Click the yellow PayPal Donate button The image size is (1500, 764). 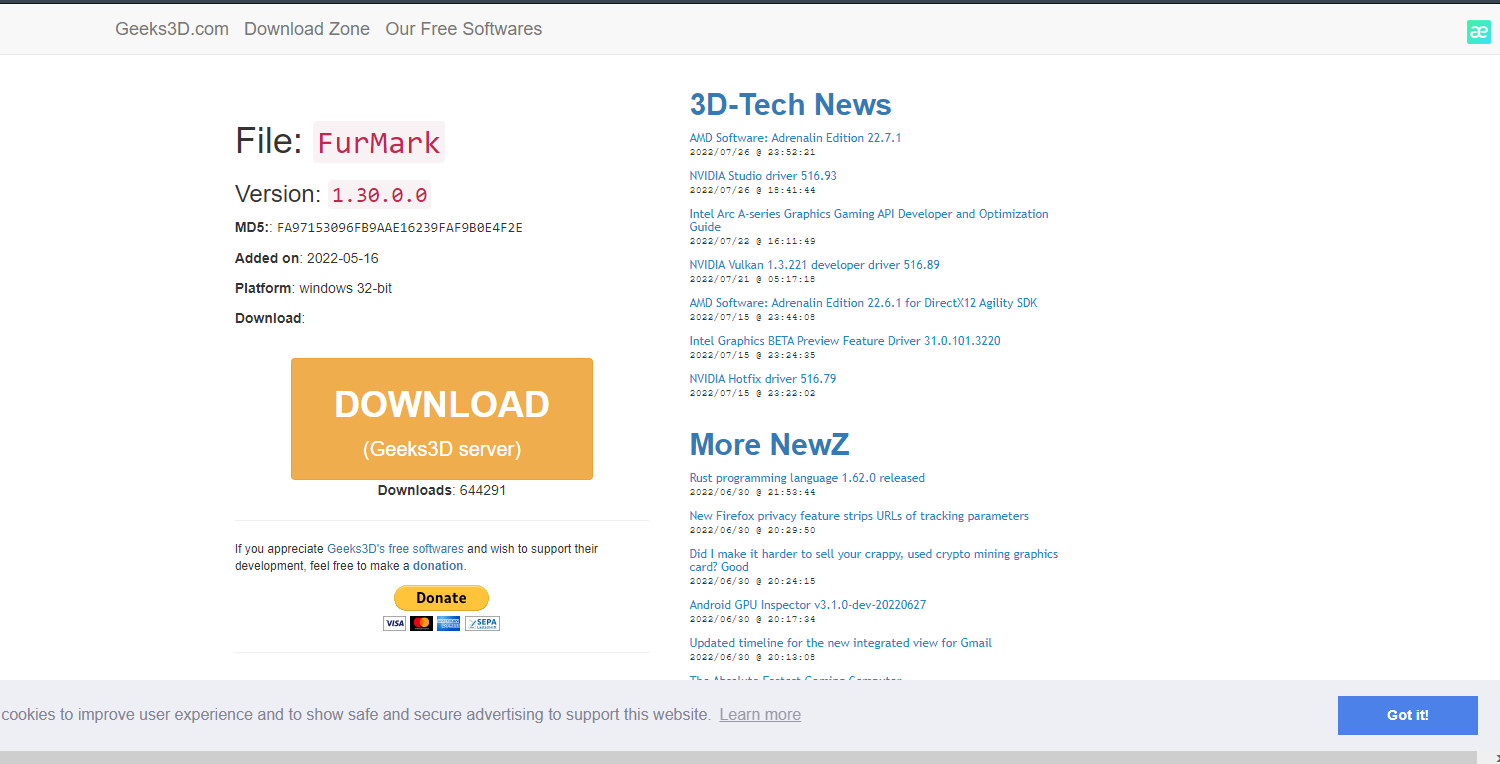tap(441, 598)
